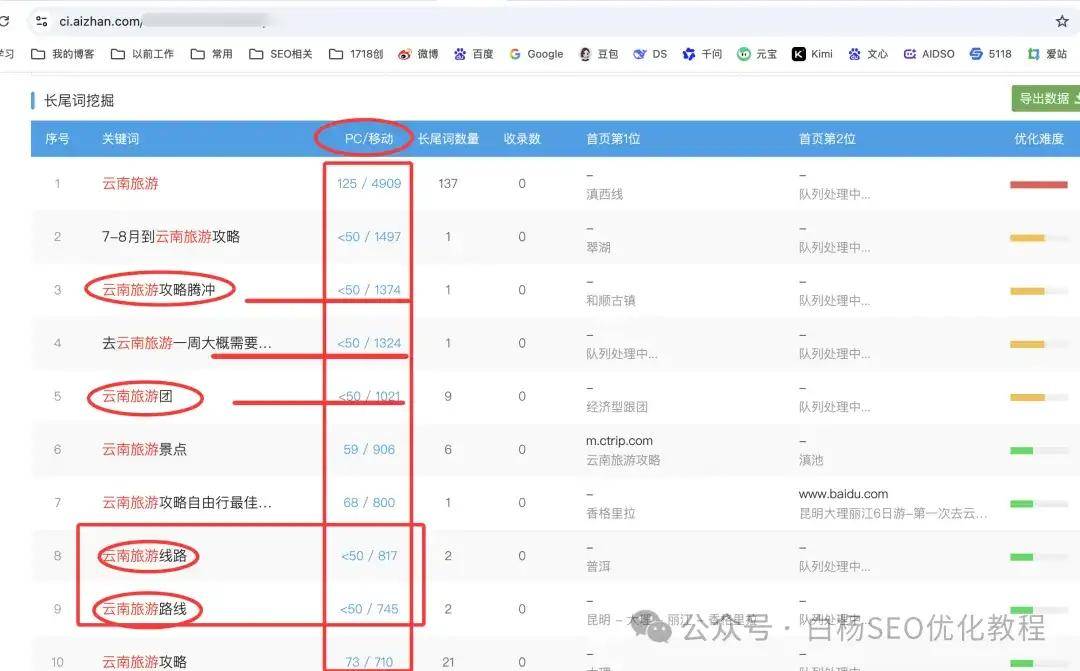Open keyword 云南旅游攻略自由行最佳…
1080x671 pixels.
tap(187, 502)
